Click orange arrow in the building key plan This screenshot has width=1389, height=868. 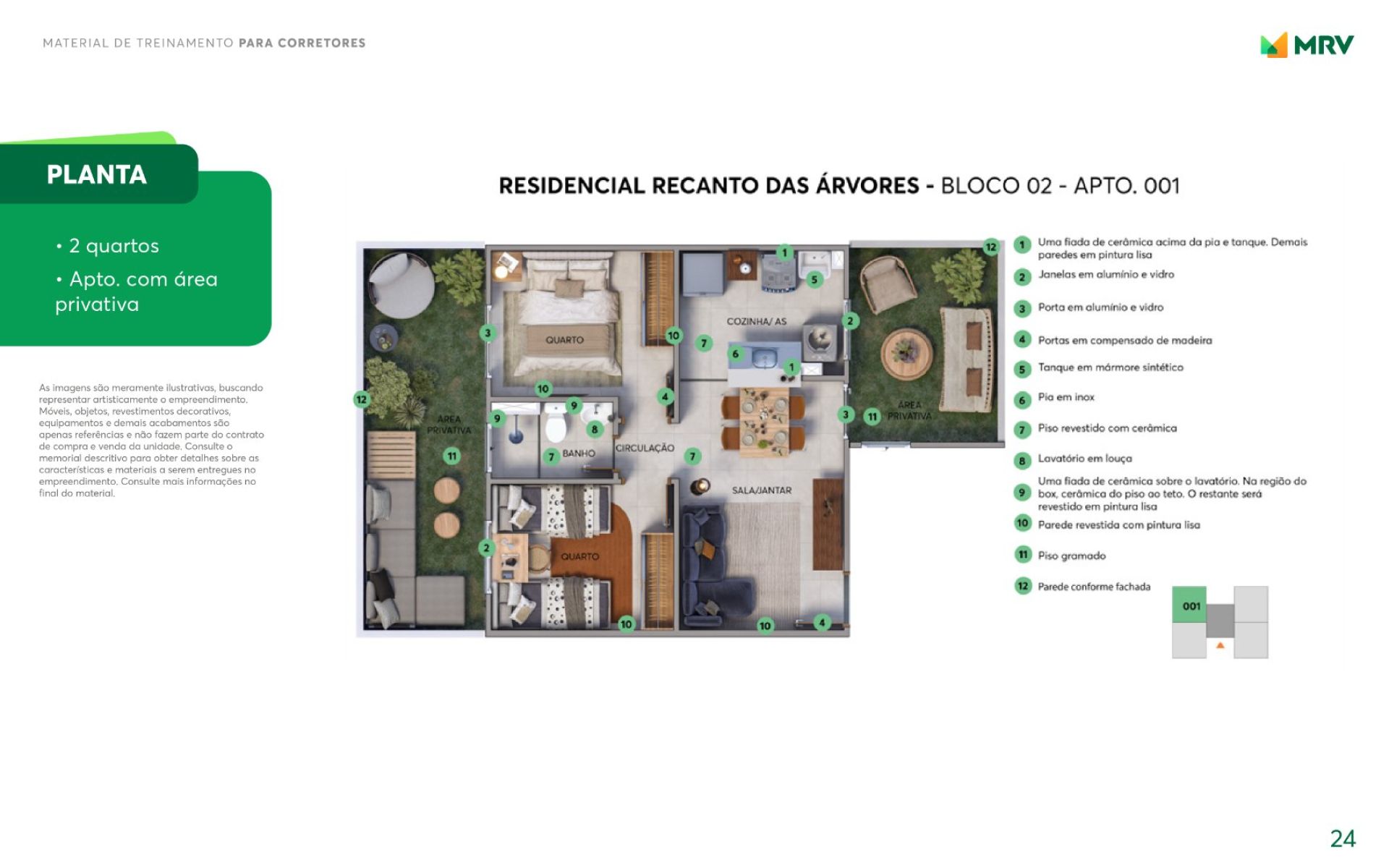coord(1220,644)
